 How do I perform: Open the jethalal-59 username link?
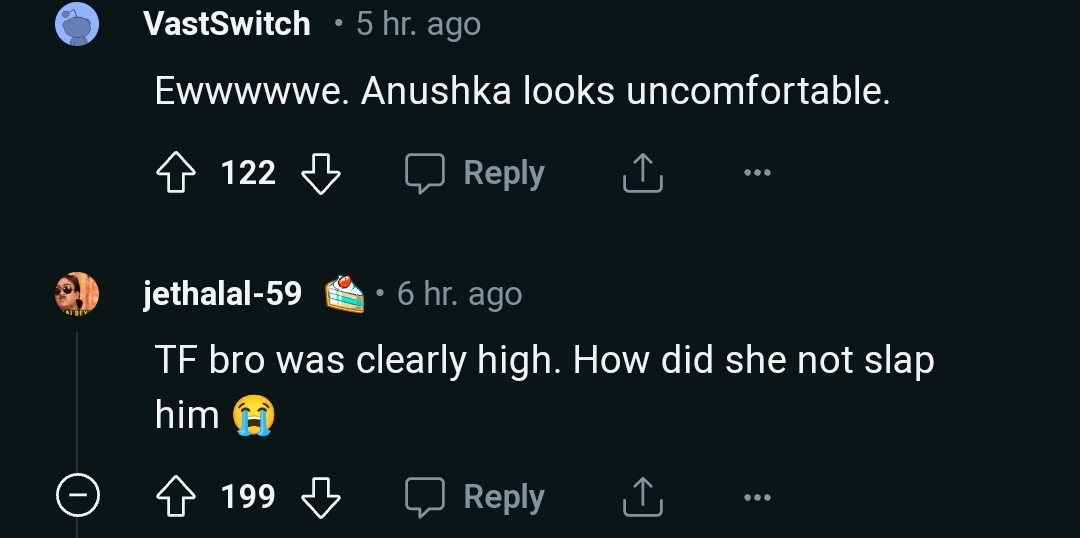click(223, 294)
